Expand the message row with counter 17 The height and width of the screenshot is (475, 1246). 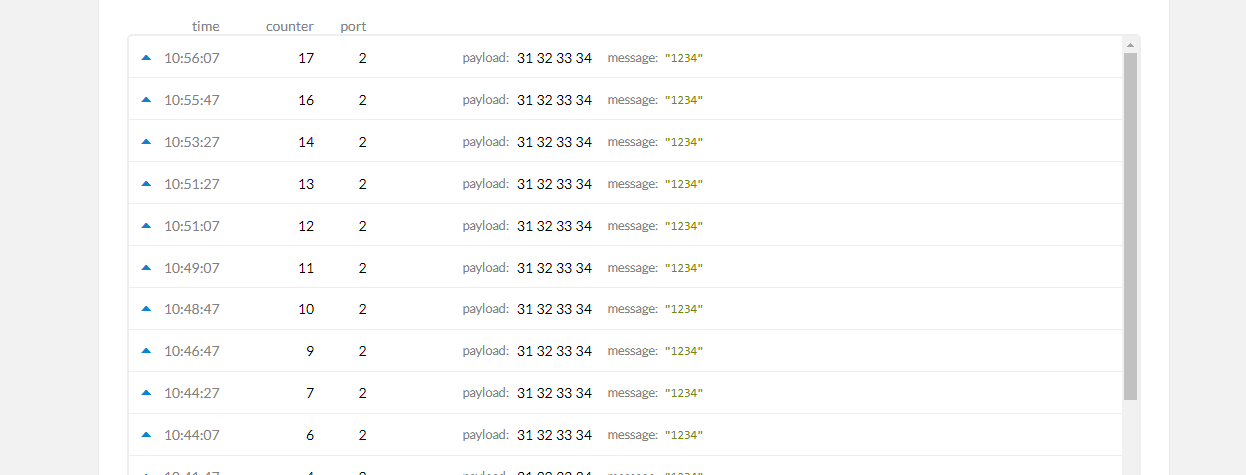(x=625, y=58)
